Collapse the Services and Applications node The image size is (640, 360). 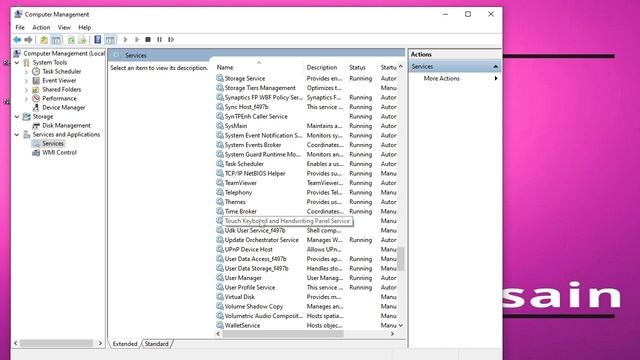[17, 134]
